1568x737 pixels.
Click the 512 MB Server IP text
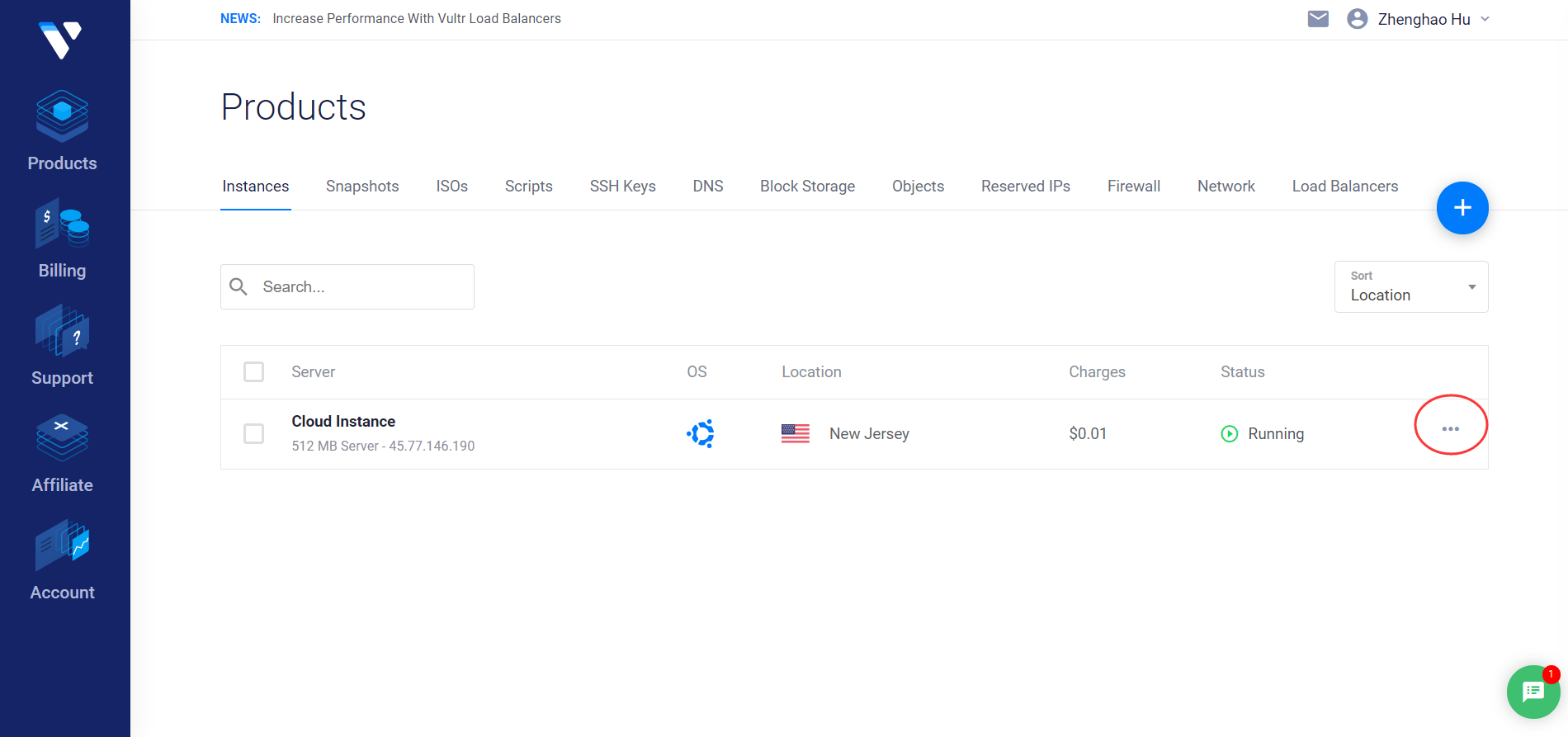pos(383,446)
